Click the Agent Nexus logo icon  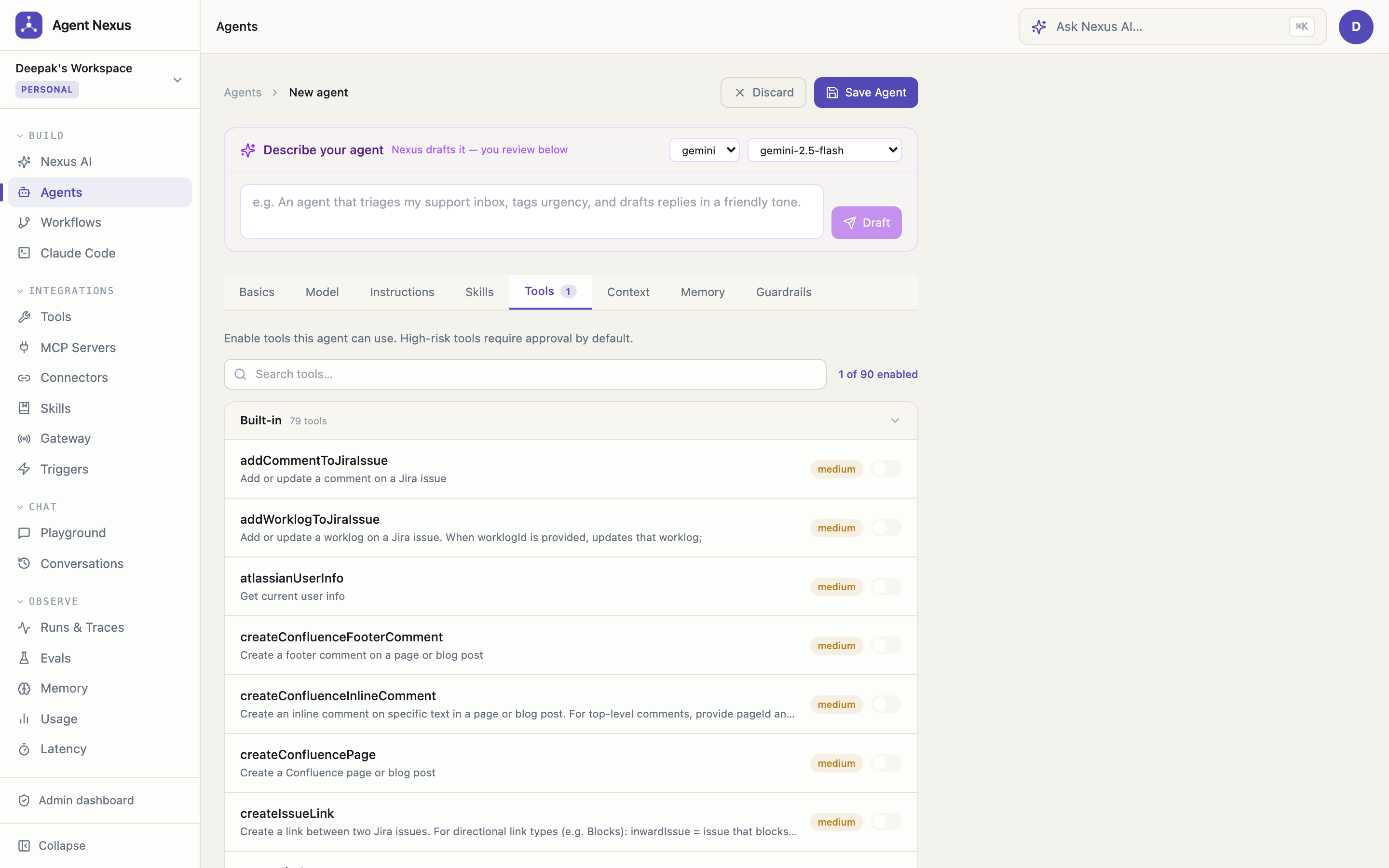[x=29, y=25]
